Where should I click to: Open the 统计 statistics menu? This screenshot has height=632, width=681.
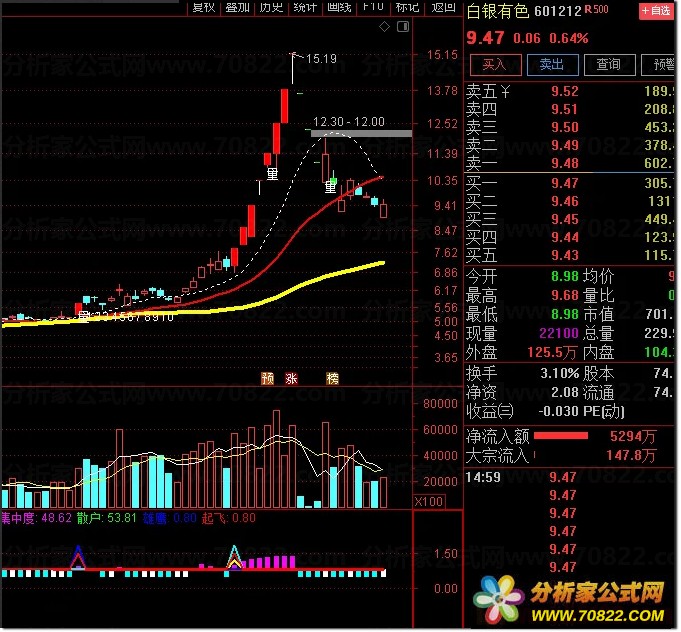(x=305, y=7)
